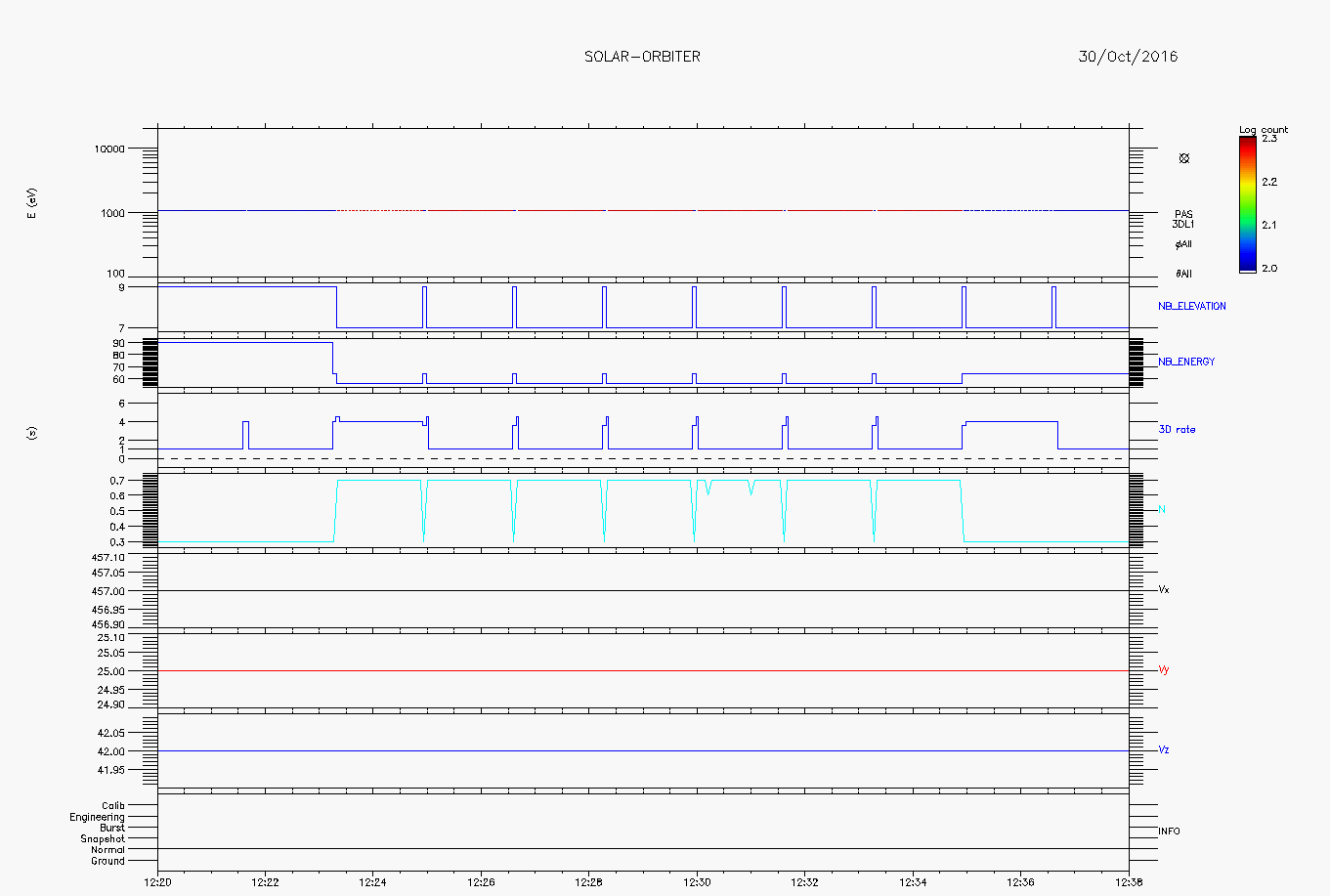The image size is (1330, 896).
Task: Click the 2.0 color bar value
Action: 1268,268
